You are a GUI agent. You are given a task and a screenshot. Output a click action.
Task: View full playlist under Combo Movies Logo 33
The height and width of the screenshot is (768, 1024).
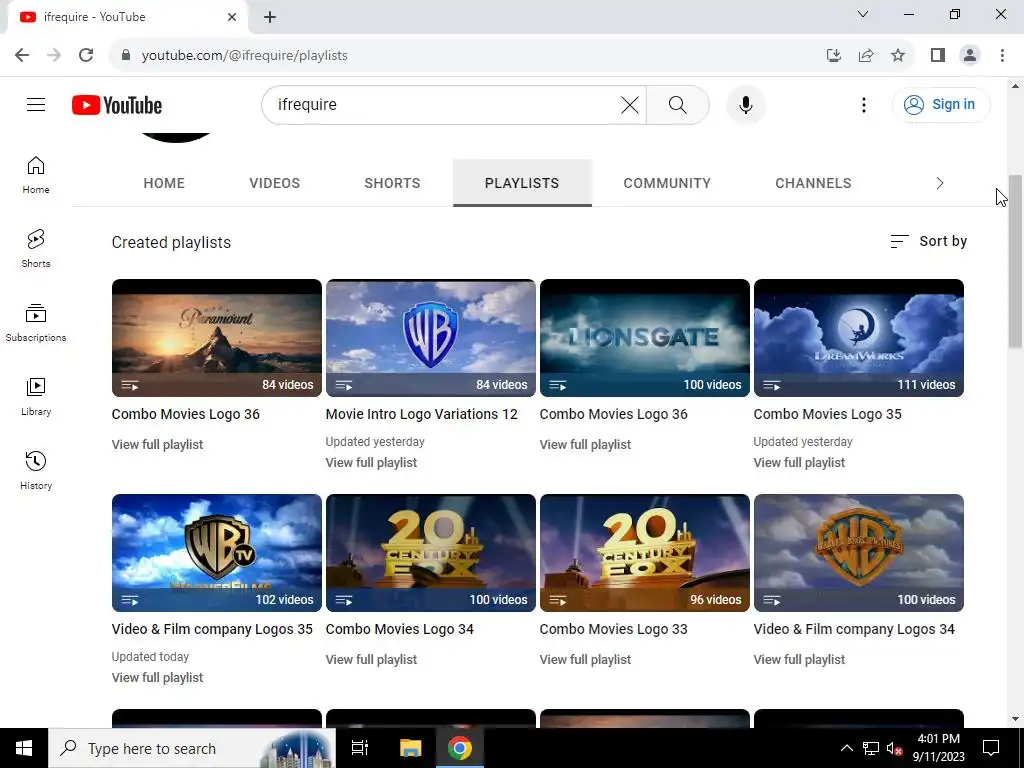(x=585, y=660)
